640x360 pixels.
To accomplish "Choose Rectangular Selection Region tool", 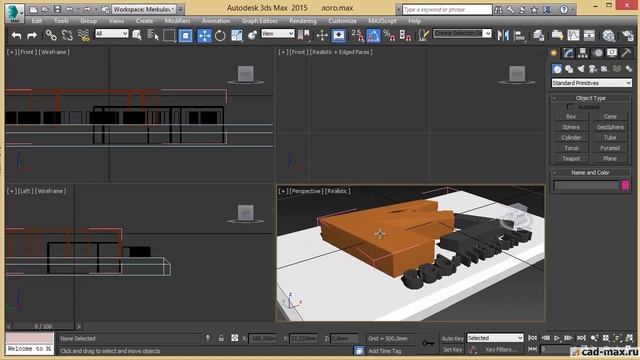I will 169,36.
